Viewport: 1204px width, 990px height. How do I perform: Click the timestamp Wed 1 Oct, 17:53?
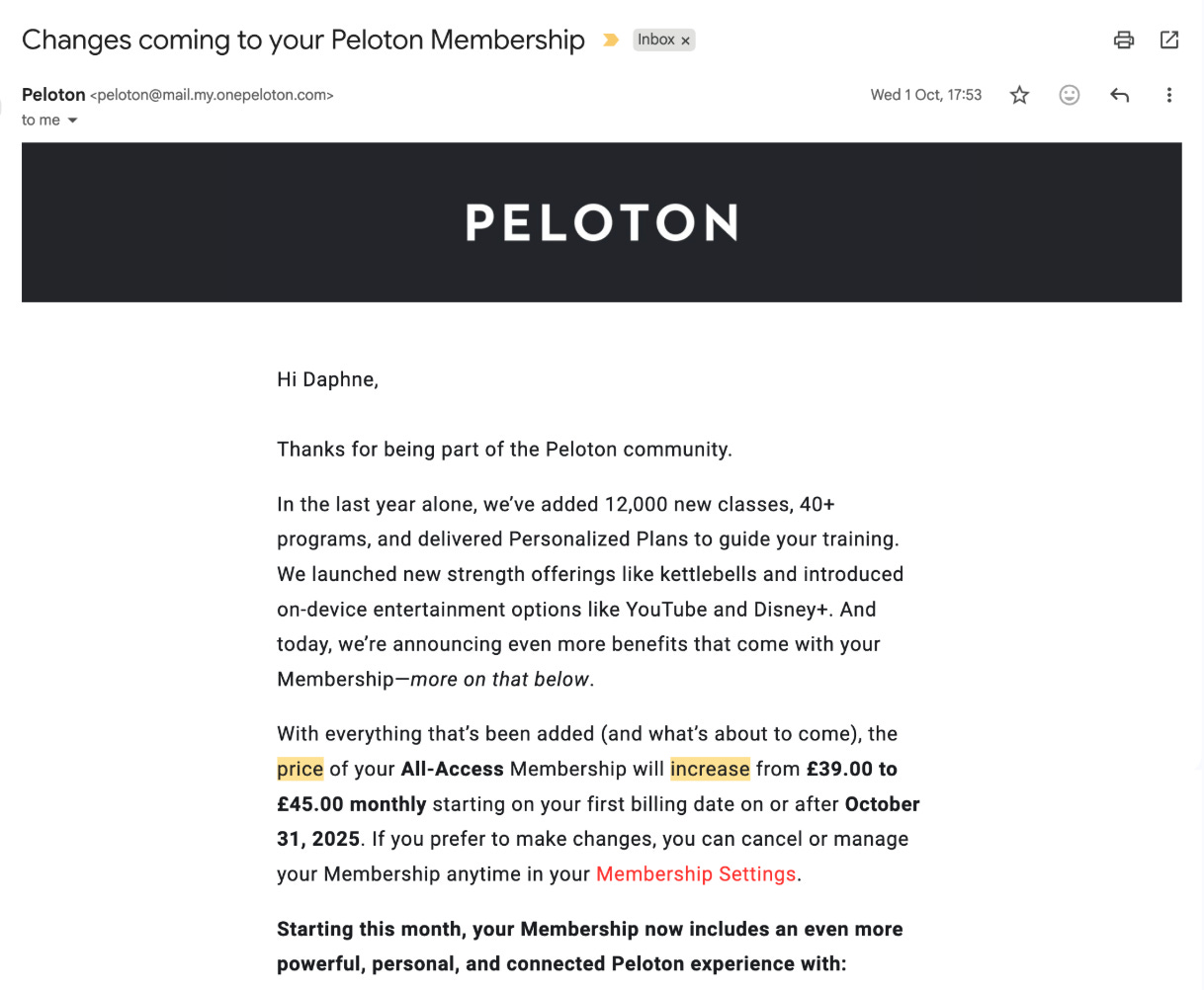[x=926, y=95]
